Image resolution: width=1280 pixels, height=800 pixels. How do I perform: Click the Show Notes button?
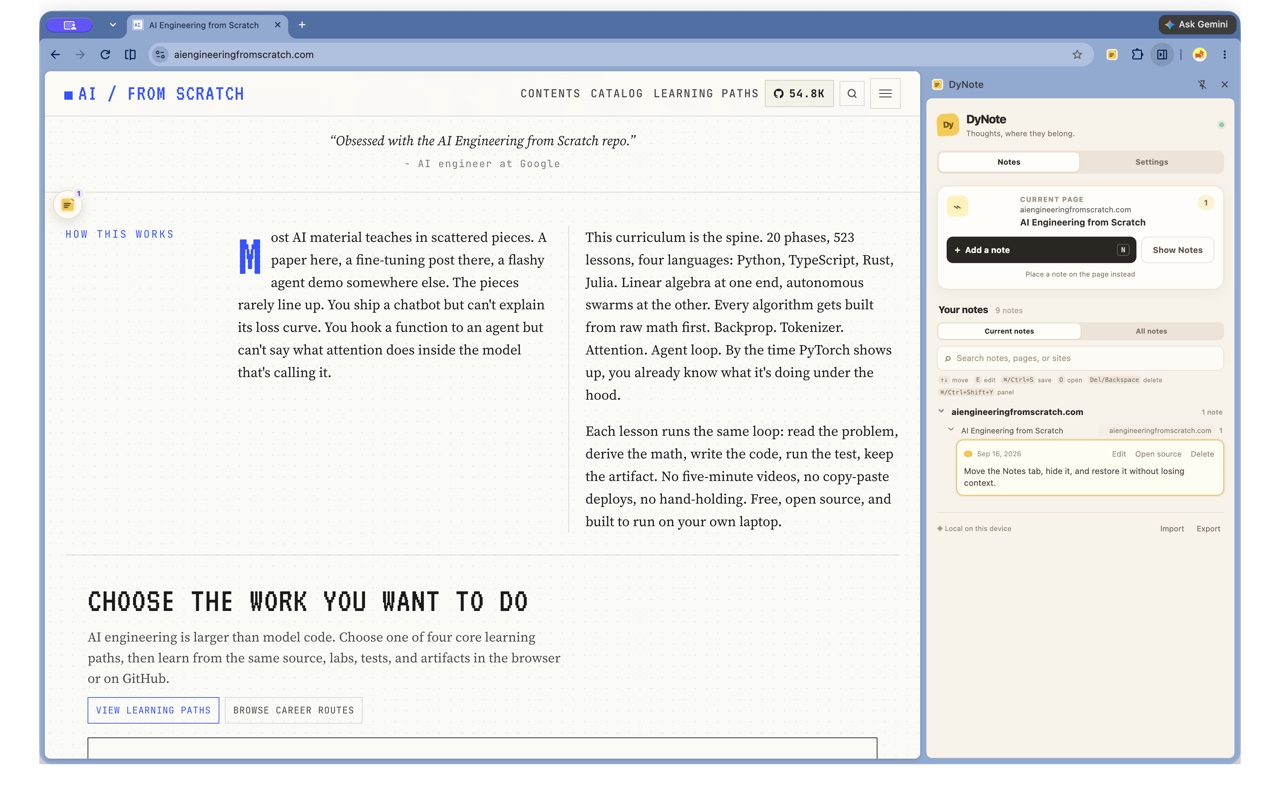pyautogui.click(x=1177, y=250)
